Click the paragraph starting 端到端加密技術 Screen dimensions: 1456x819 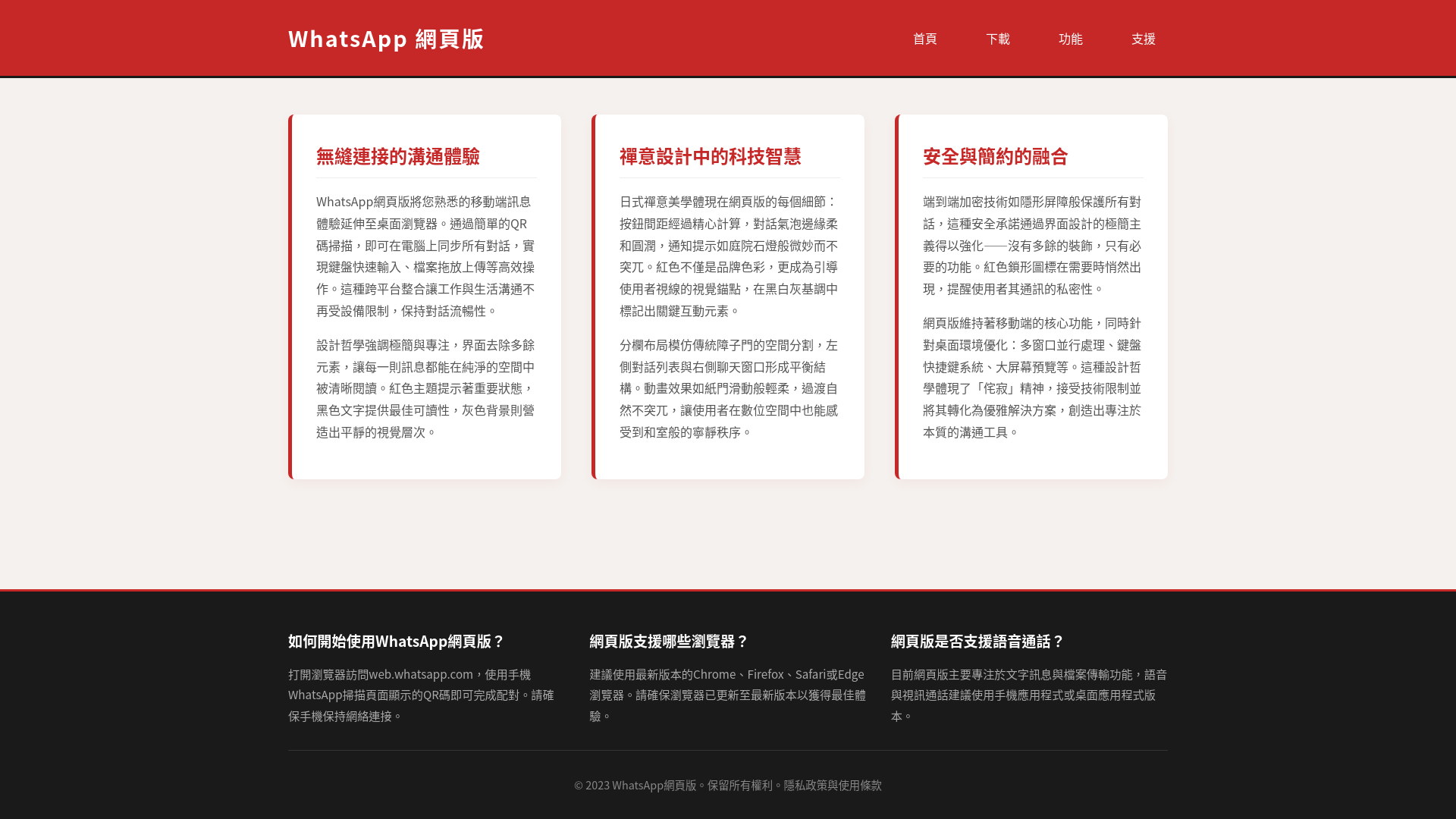(x=1033, y=245)
